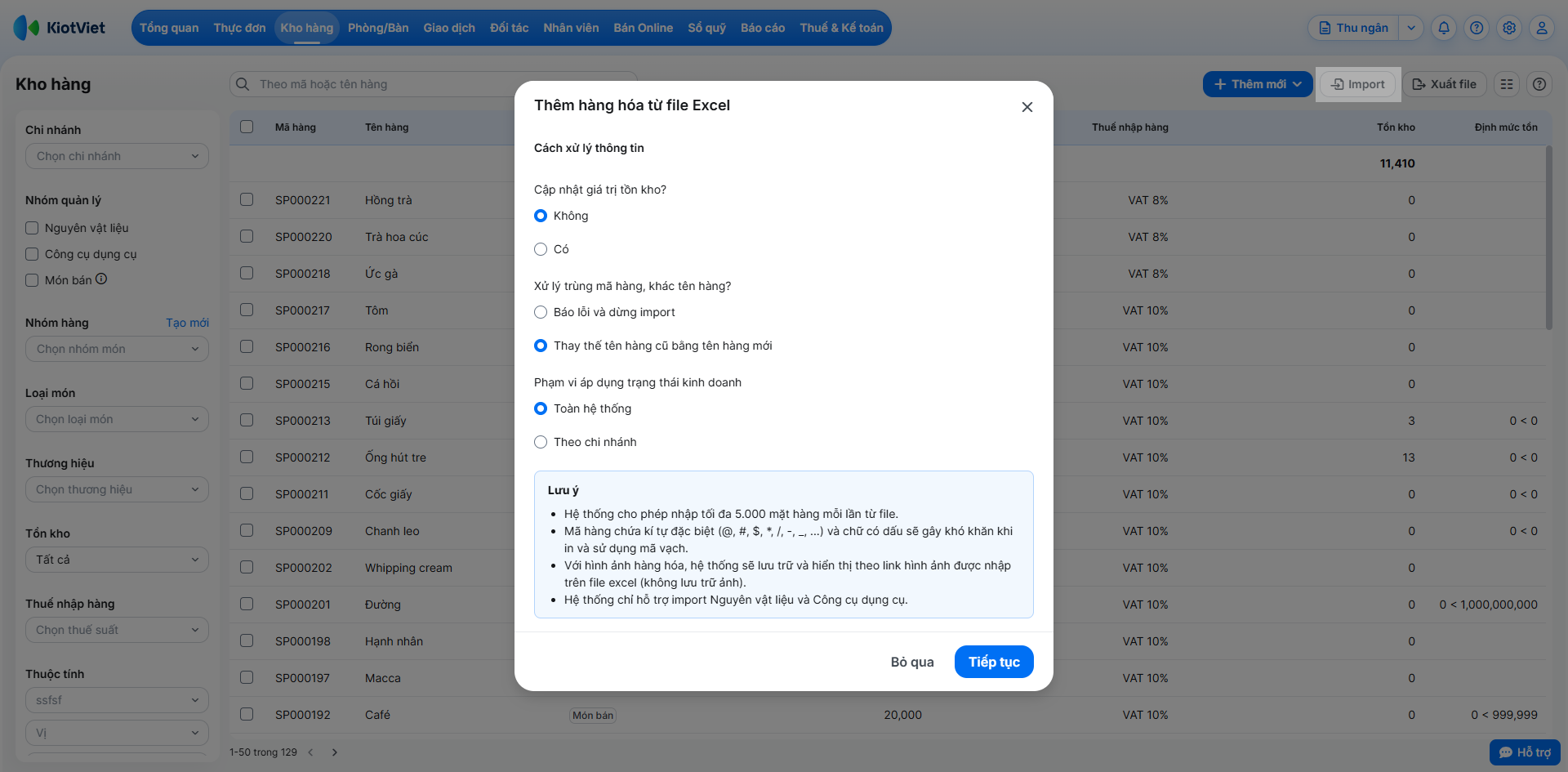The image size is (1568, 772).
Task: Select "Báo lỗi và dừng import" option
Action: (541, 312)
